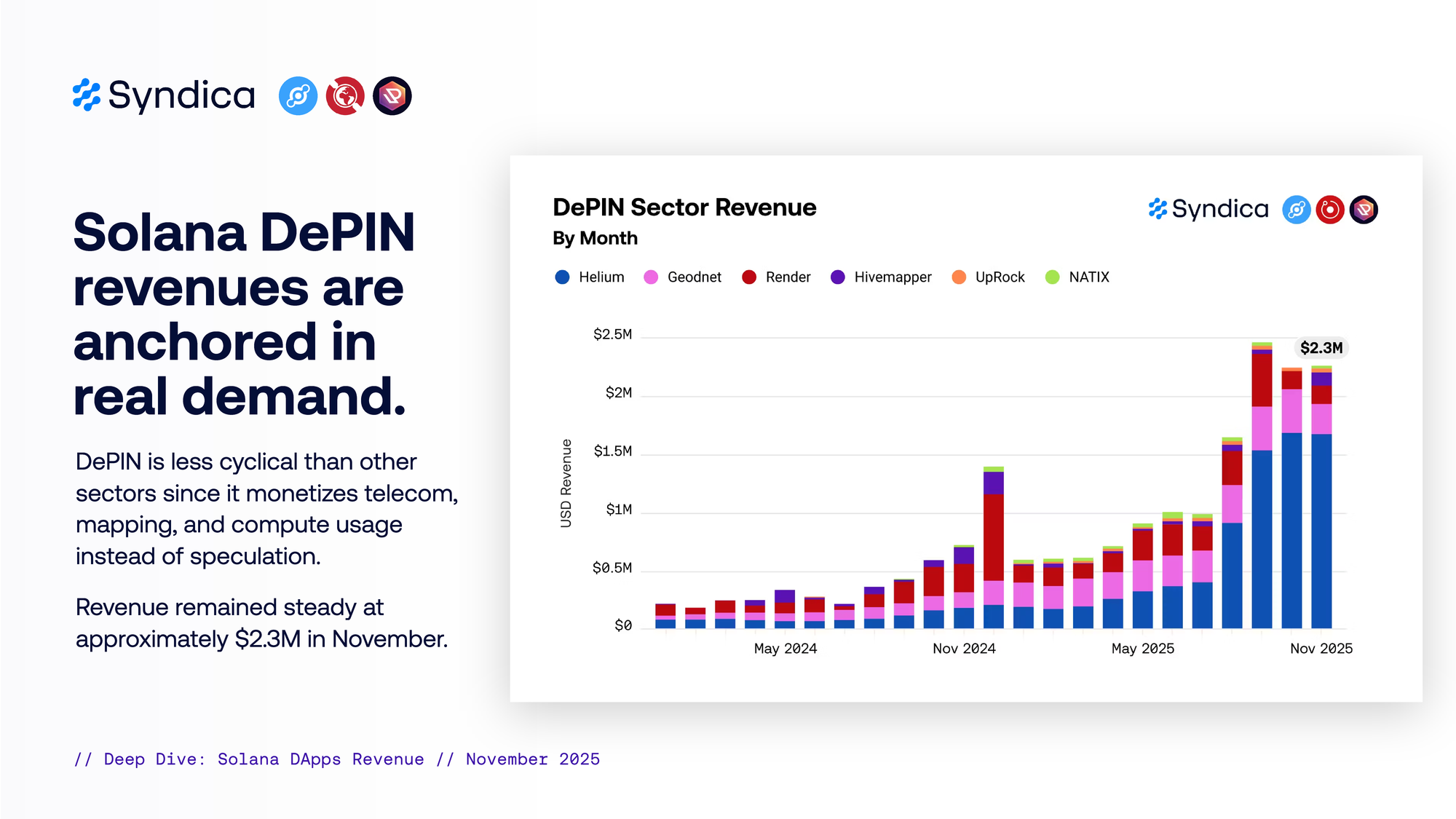1456x819 pixels.
Task: Click the red globe logo beside Syndica
Action: coord(345,96)
